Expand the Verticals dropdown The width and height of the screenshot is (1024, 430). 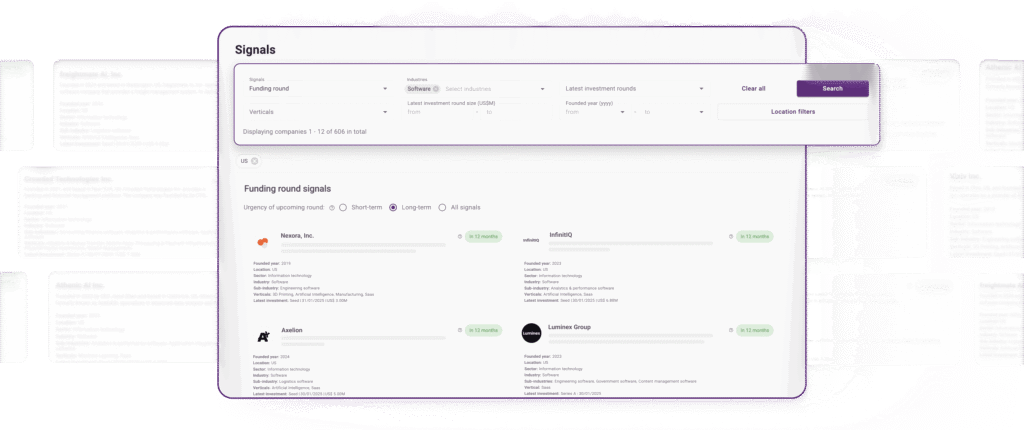[x=316, y=112]
